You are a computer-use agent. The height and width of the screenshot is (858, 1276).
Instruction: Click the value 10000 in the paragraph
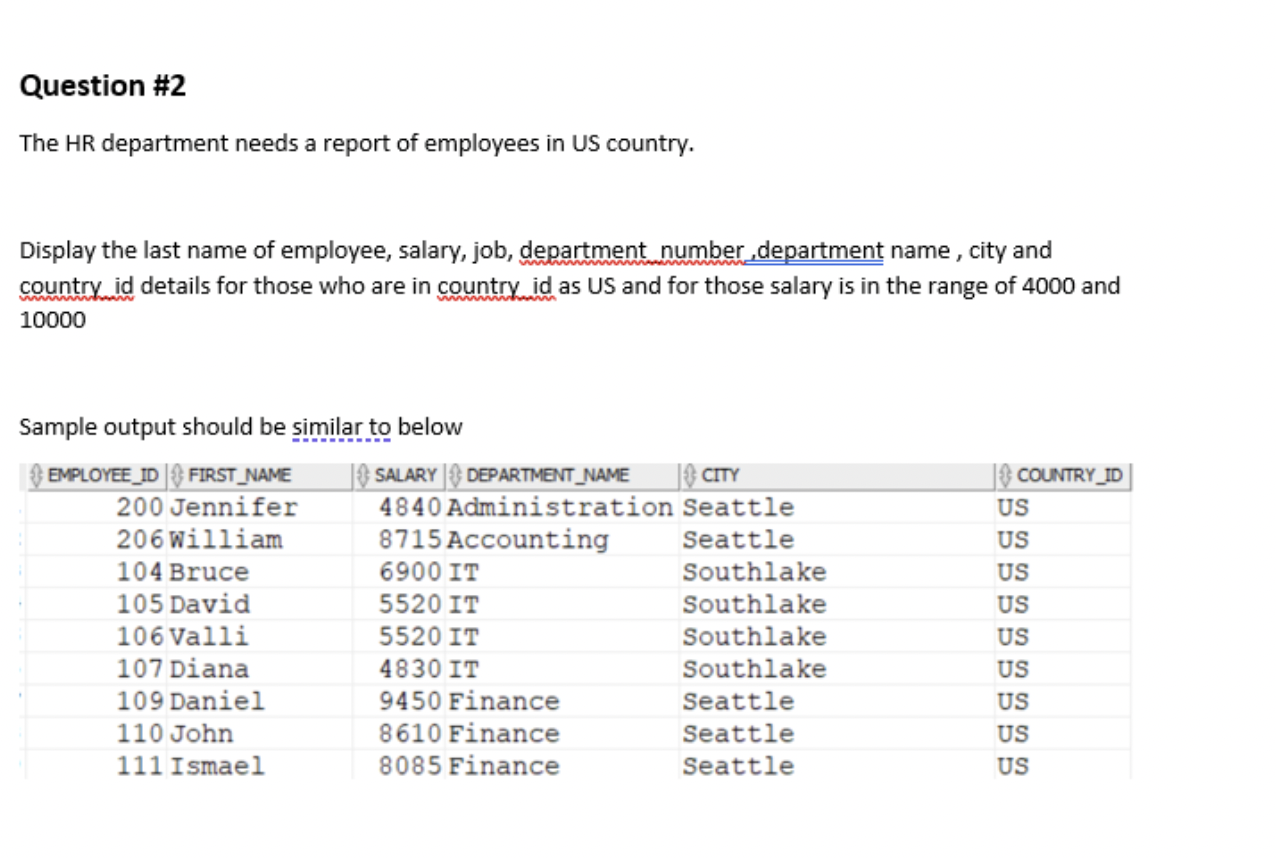click(52, 320)
